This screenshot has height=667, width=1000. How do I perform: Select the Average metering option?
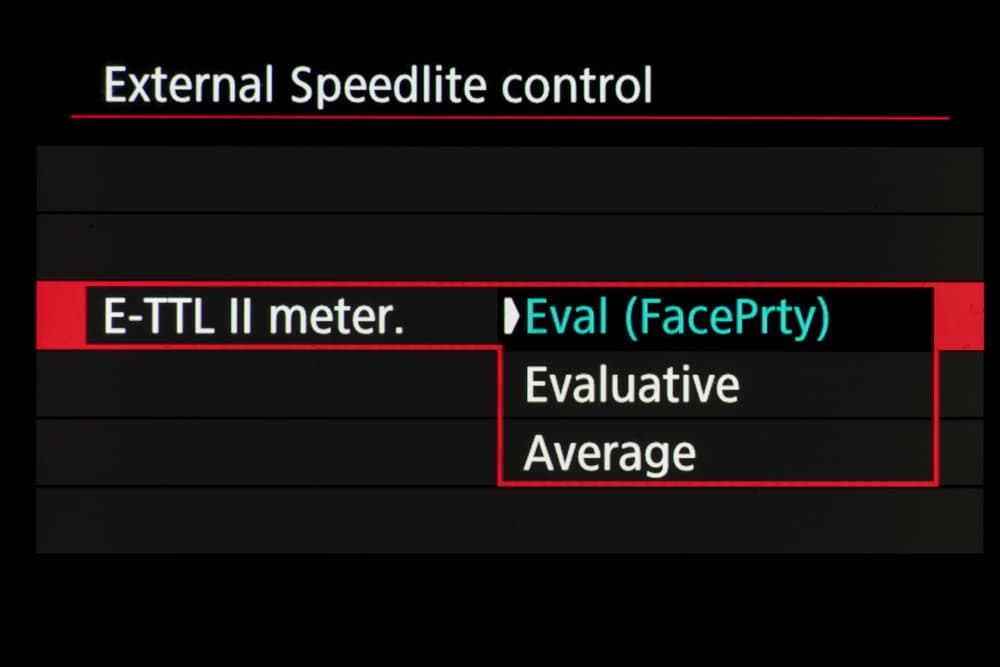pos(609,453)
